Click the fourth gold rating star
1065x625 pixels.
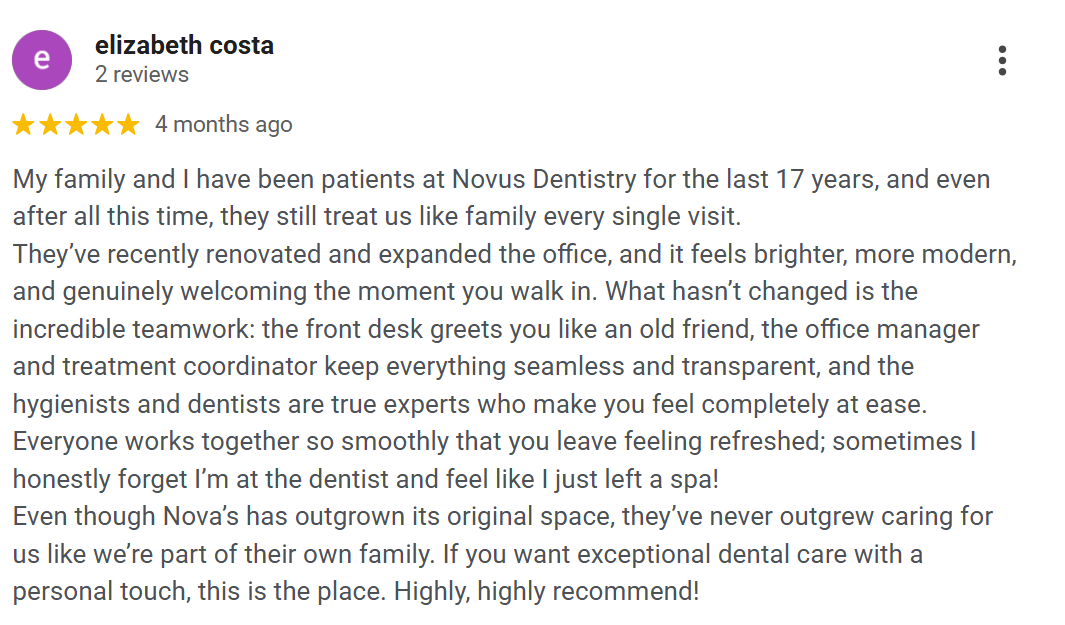click(x=101, y=125)
